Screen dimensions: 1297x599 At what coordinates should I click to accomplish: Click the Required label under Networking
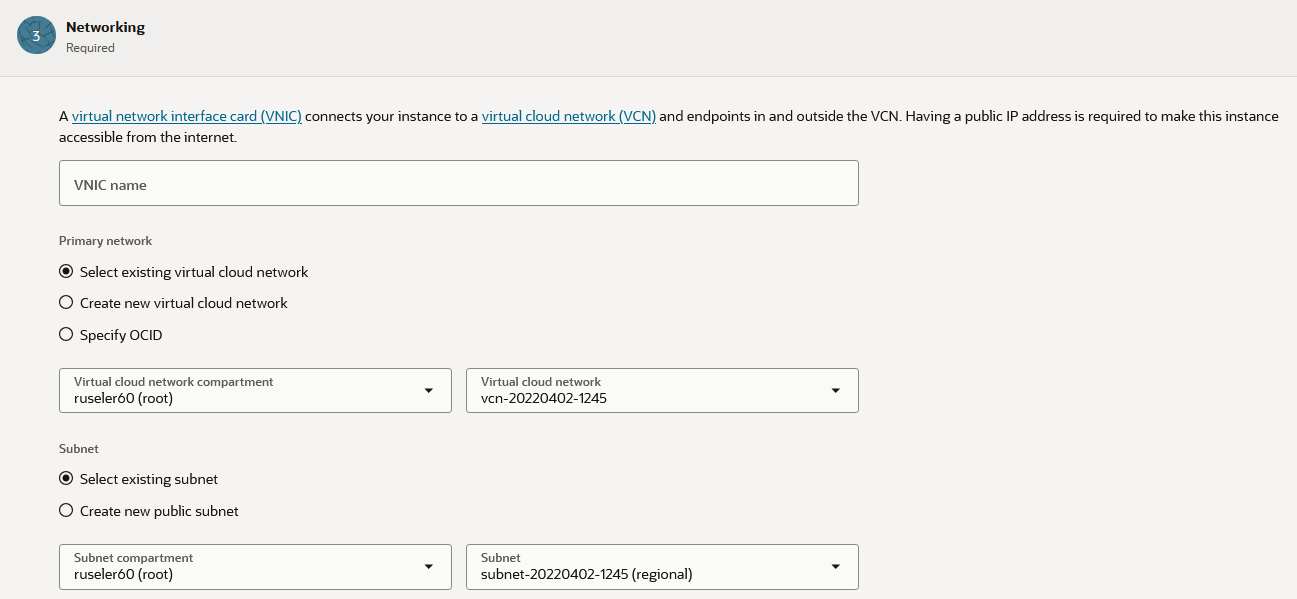point(90,48)
